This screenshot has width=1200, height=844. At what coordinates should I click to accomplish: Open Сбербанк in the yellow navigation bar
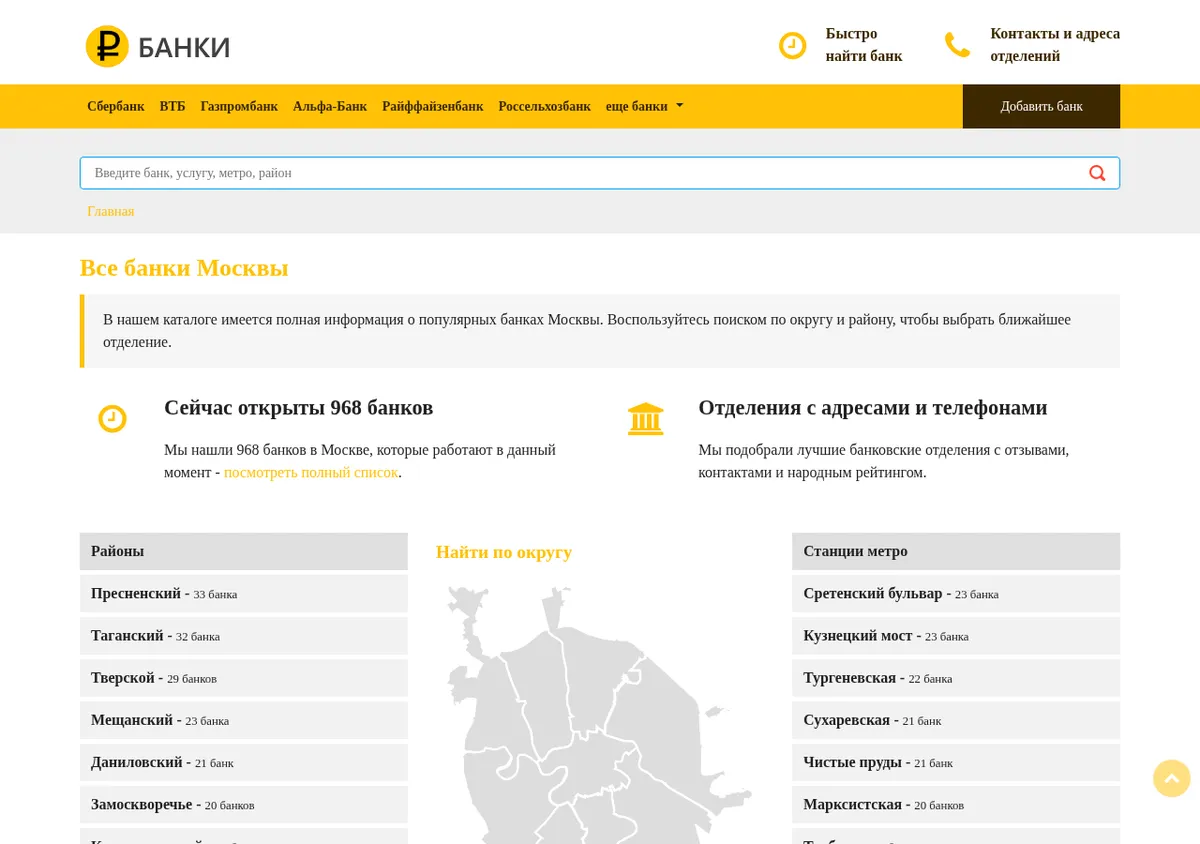pyautogui.click(x=116, y=106)
